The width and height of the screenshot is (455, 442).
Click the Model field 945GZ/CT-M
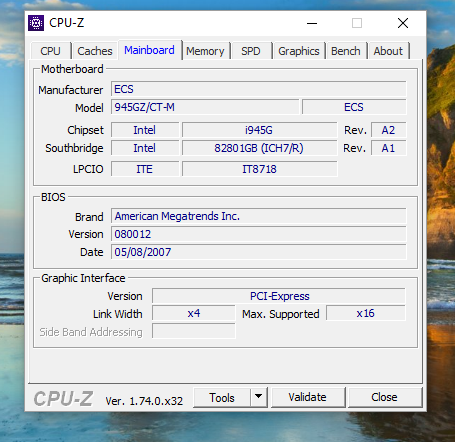pos(205,107)
